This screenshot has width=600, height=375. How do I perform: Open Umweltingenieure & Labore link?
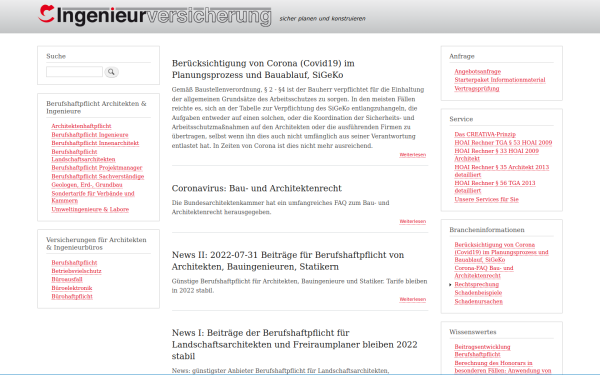90,209
